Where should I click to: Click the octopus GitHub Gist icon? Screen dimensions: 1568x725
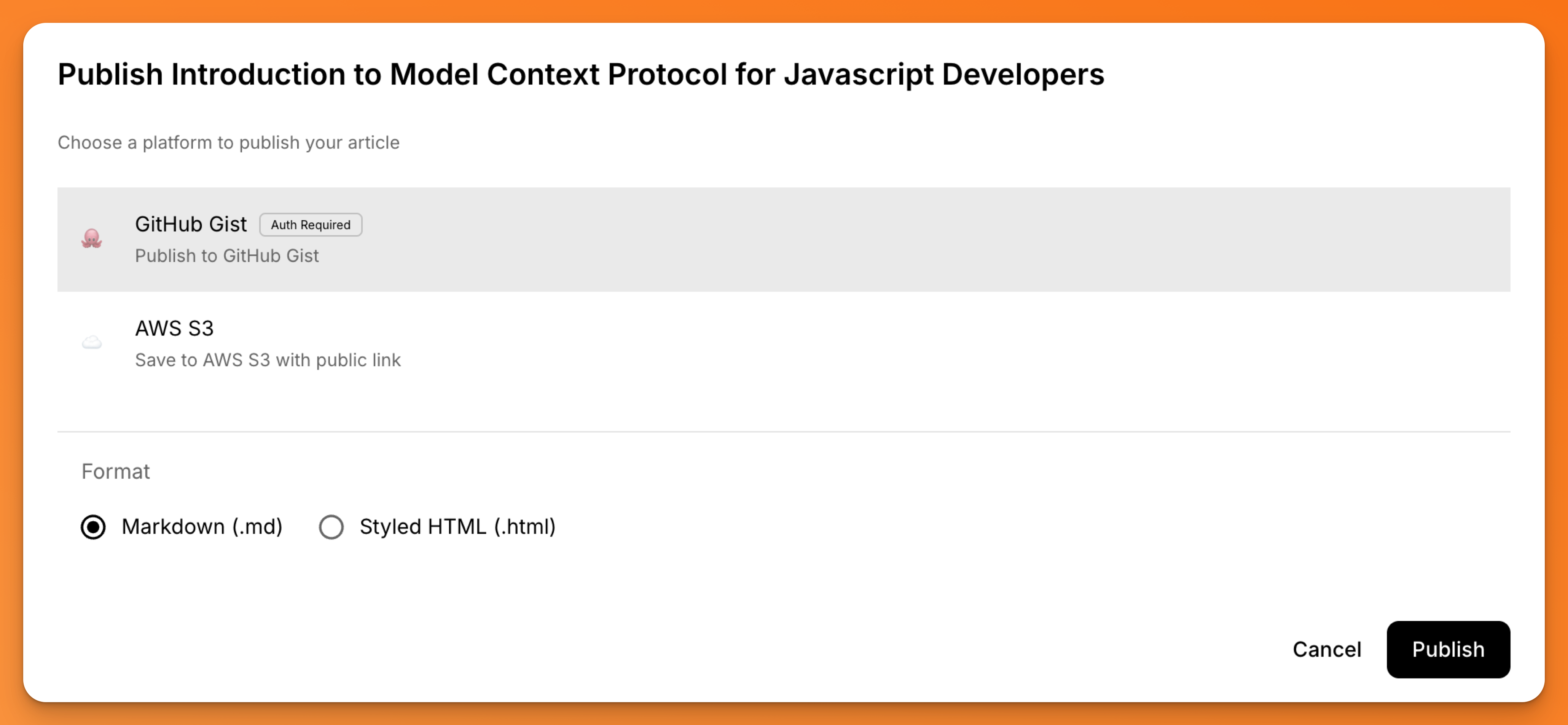[x=92, y=239]
